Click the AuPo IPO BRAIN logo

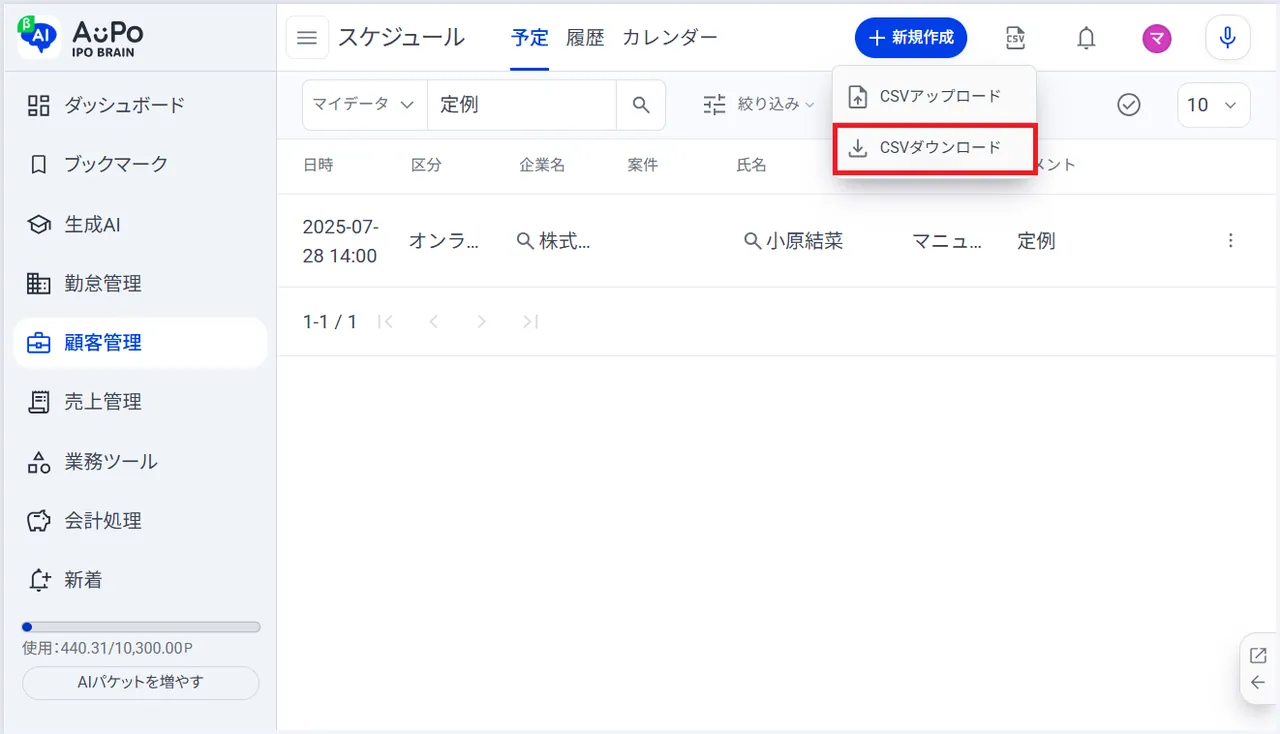coord(82,36)
